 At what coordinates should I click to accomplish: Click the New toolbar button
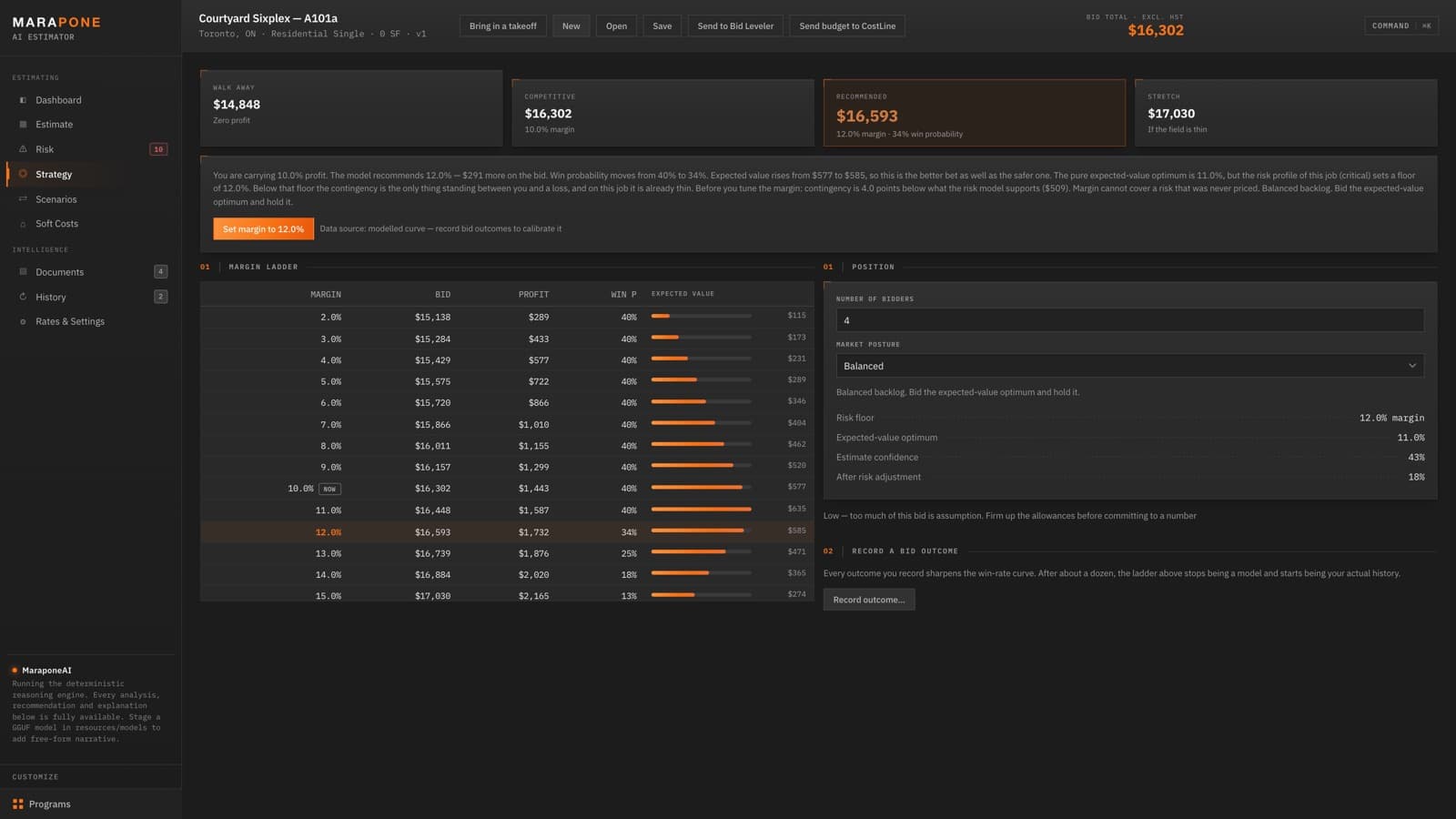pyautogui.click(x=571, y=25)
